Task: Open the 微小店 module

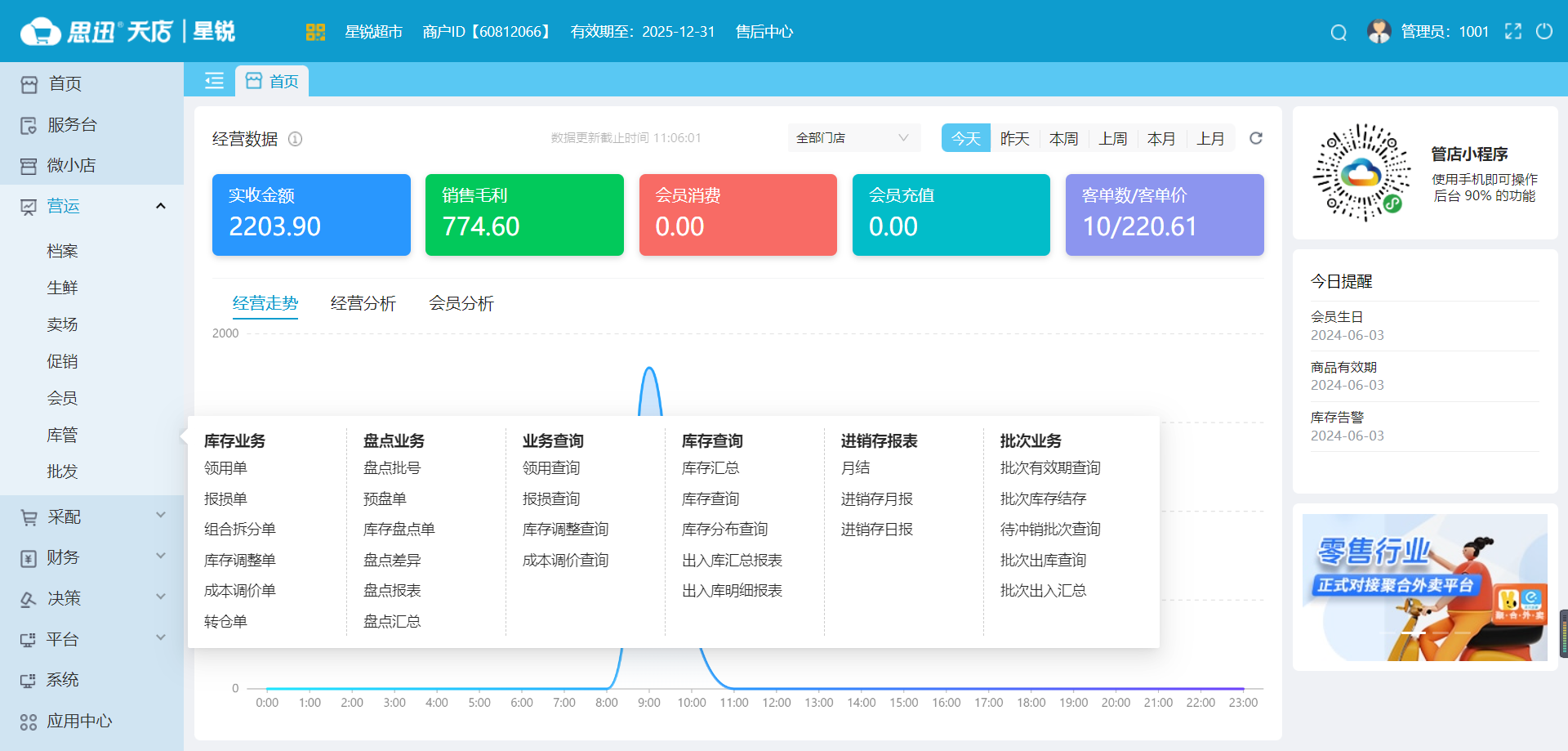Action: pyautogui.click(x=73, y=165)
